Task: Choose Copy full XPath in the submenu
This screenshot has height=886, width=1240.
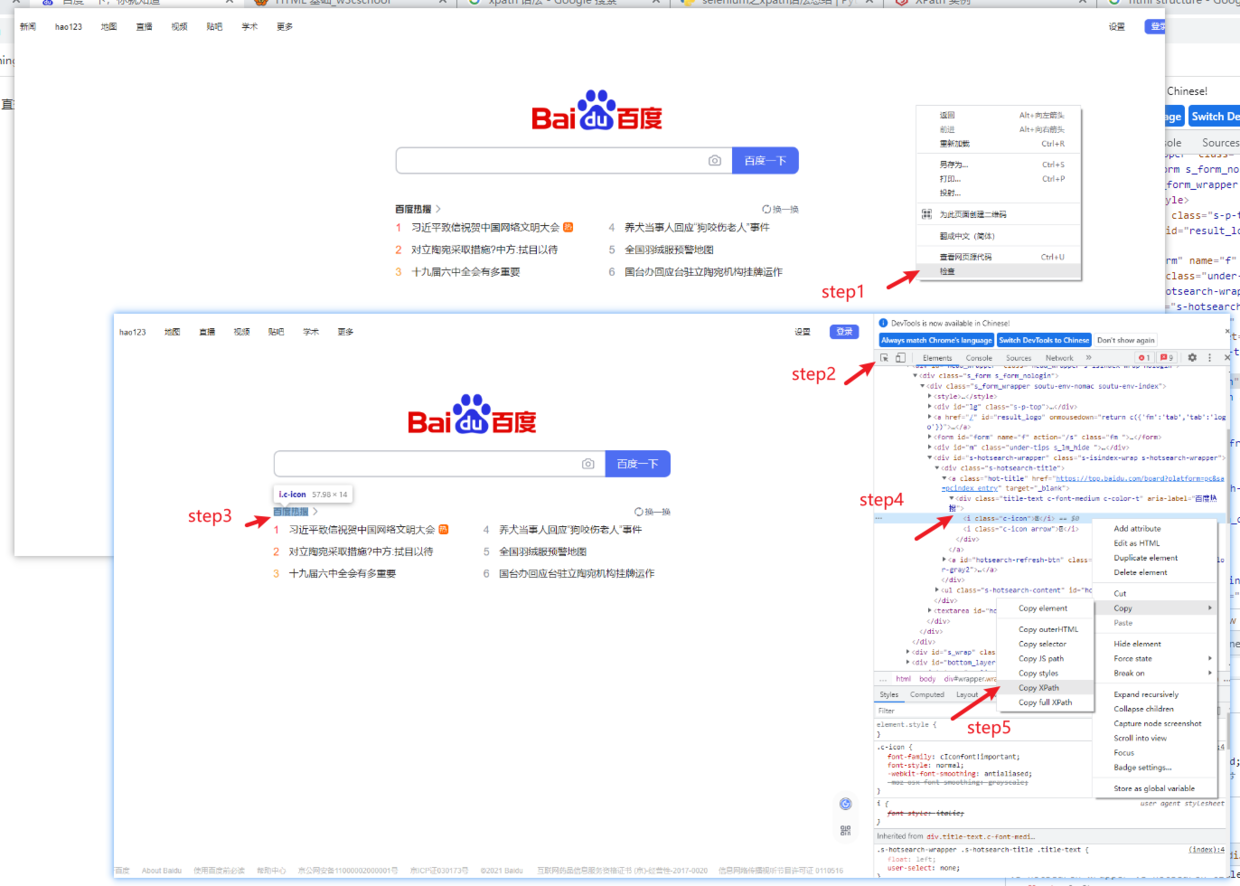Action: 1044,702
